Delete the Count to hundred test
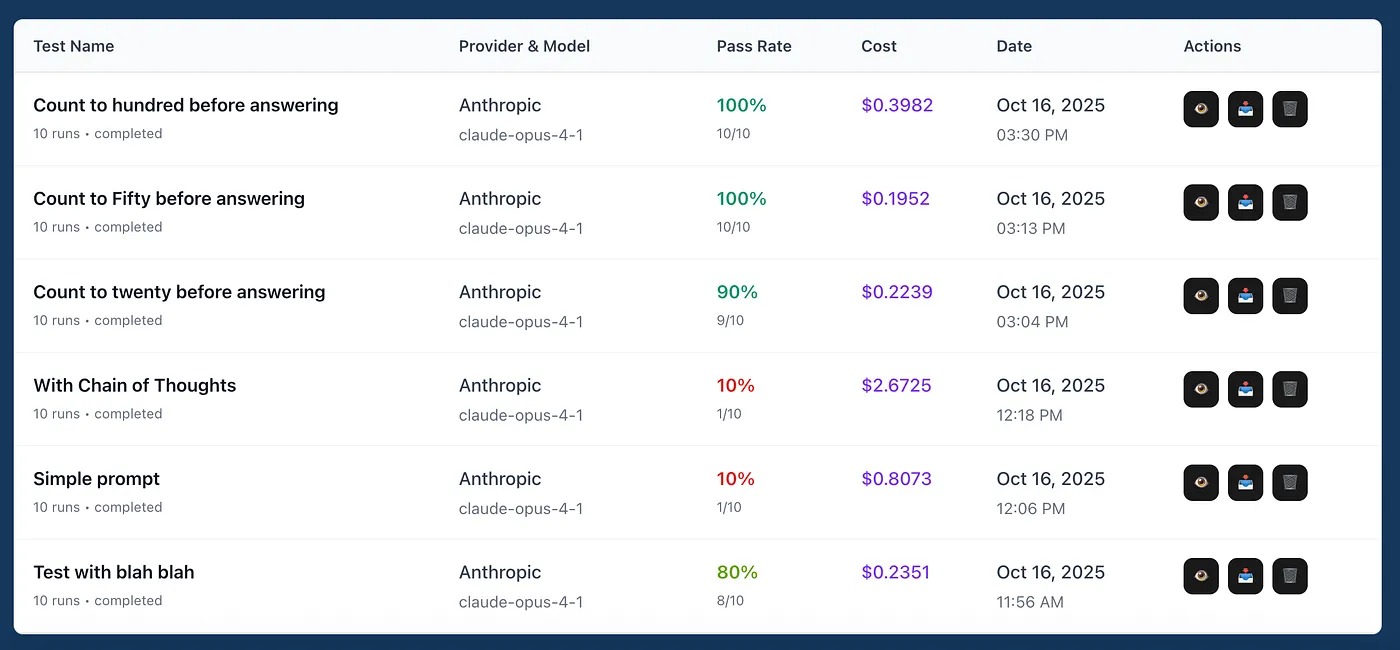 pyautogui.click(x=1290, y=109)
